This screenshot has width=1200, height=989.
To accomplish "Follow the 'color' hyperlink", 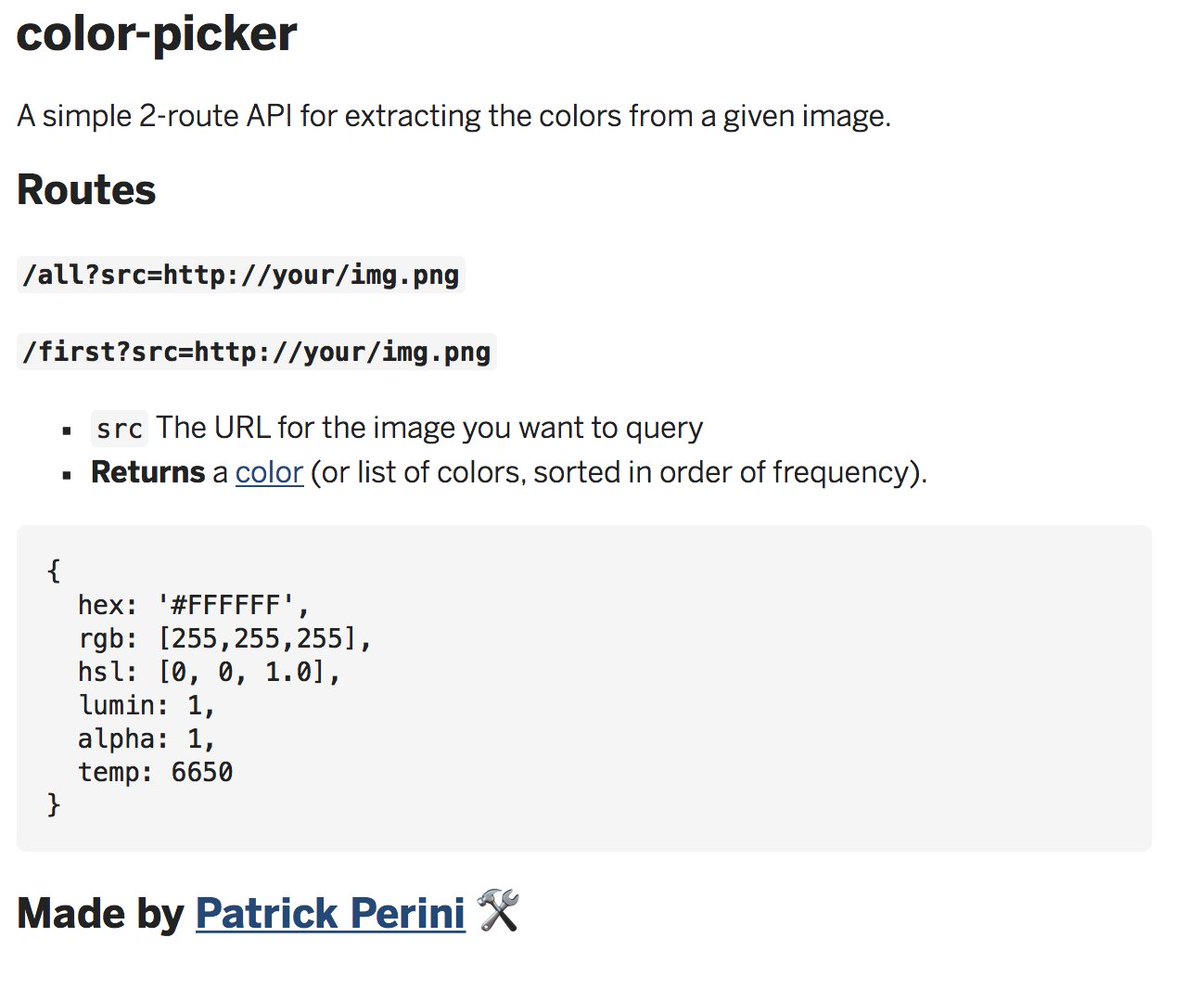I will 269,472.
